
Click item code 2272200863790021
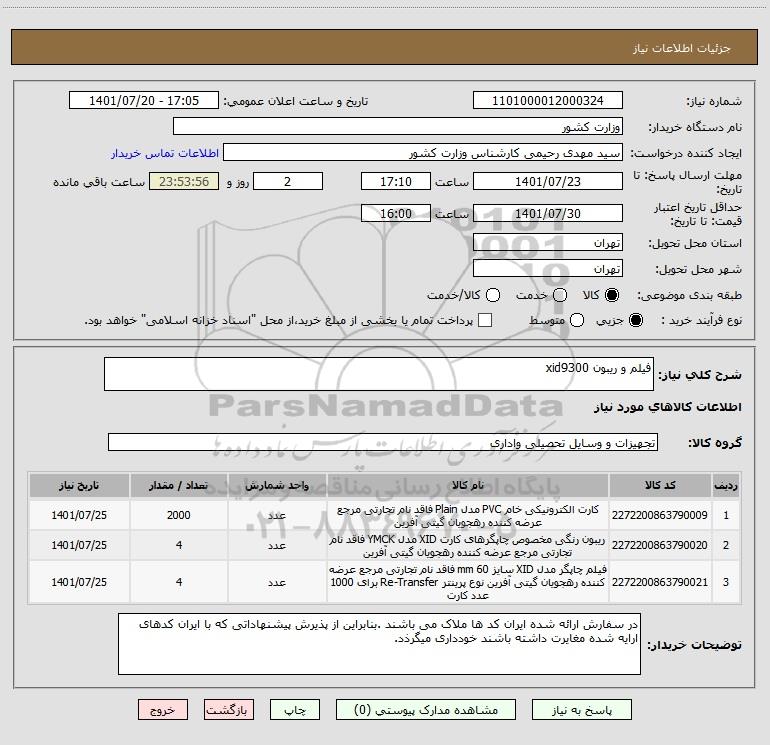click(x=660, y=582)
